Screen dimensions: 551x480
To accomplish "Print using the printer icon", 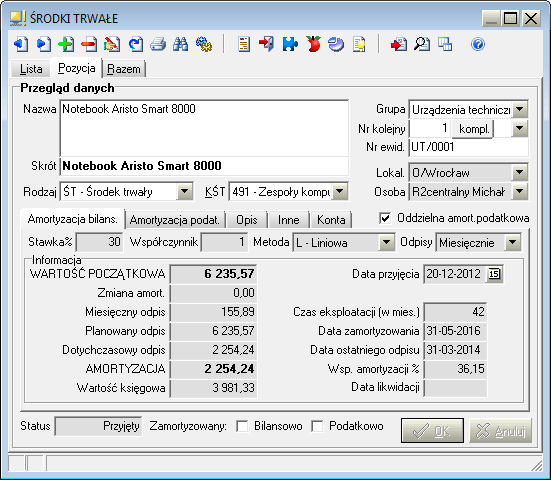I will [x=158, y=45].
